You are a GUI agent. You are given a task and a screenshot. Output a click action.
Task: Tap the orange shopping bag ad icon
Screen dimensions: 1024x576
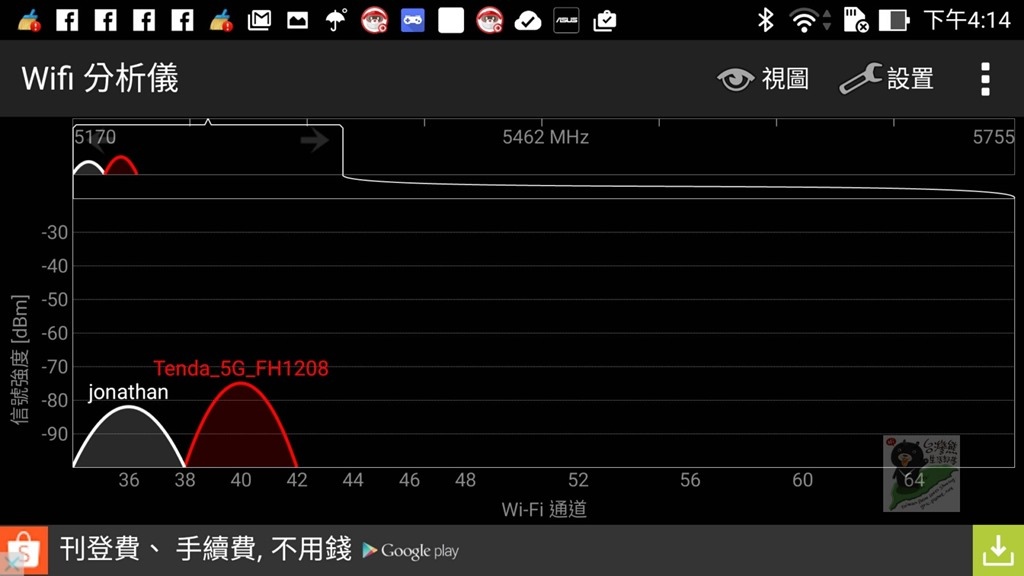pos(24,549)
